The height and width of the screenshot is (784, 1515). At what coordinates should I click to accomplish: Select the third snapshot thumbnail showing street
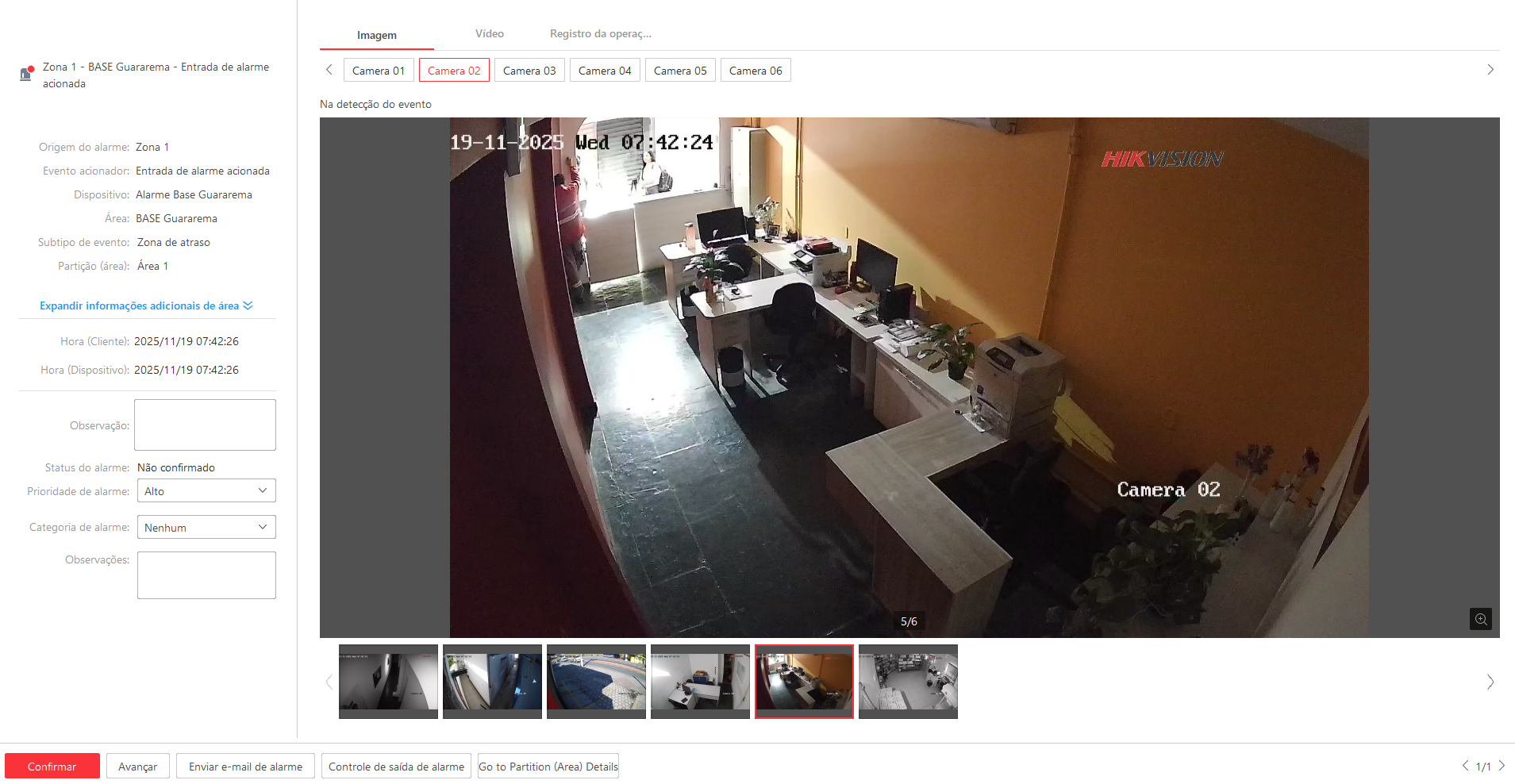click(x=596, y=681)
